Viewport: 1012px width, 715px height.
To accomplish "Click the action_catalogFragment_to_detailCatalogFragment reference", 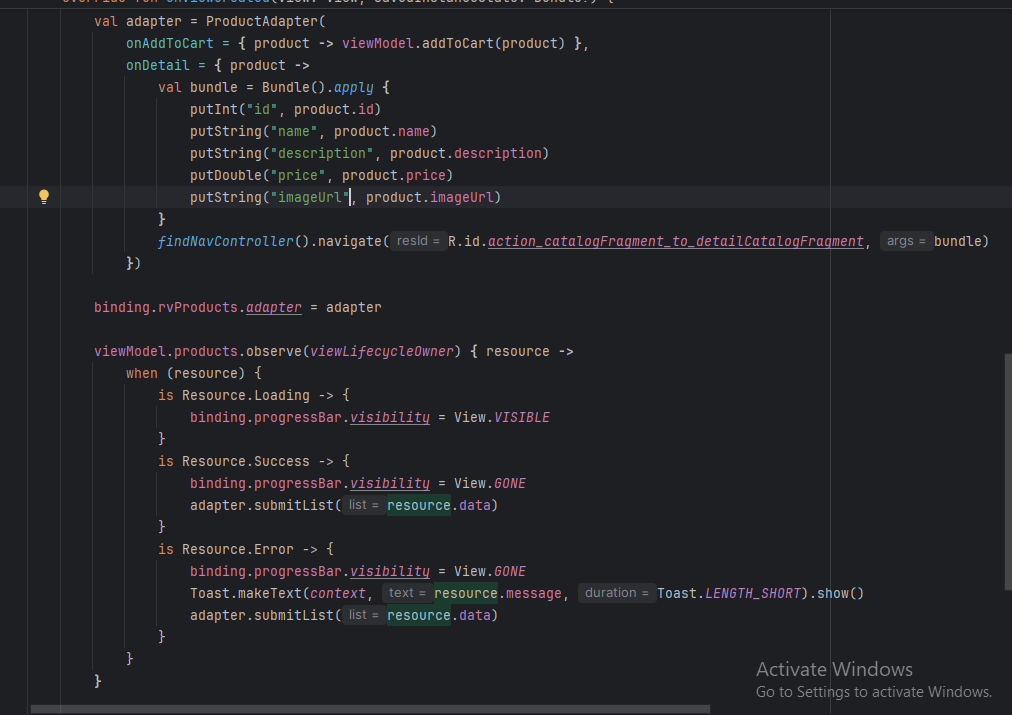I will click(676, 241).
